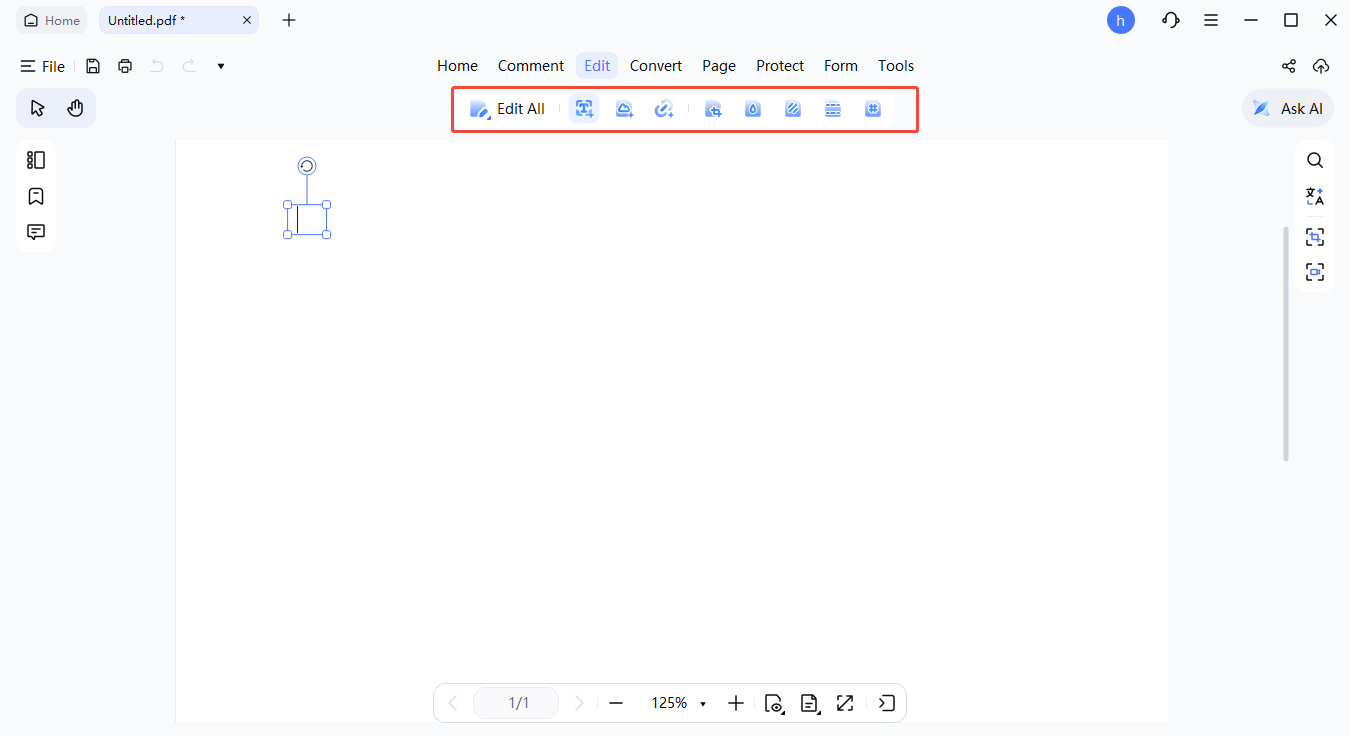Screen dimensions: 1351x736
Task: Open the AI Translate tool
Action: pyautogui.click(x=1314, y=196)
